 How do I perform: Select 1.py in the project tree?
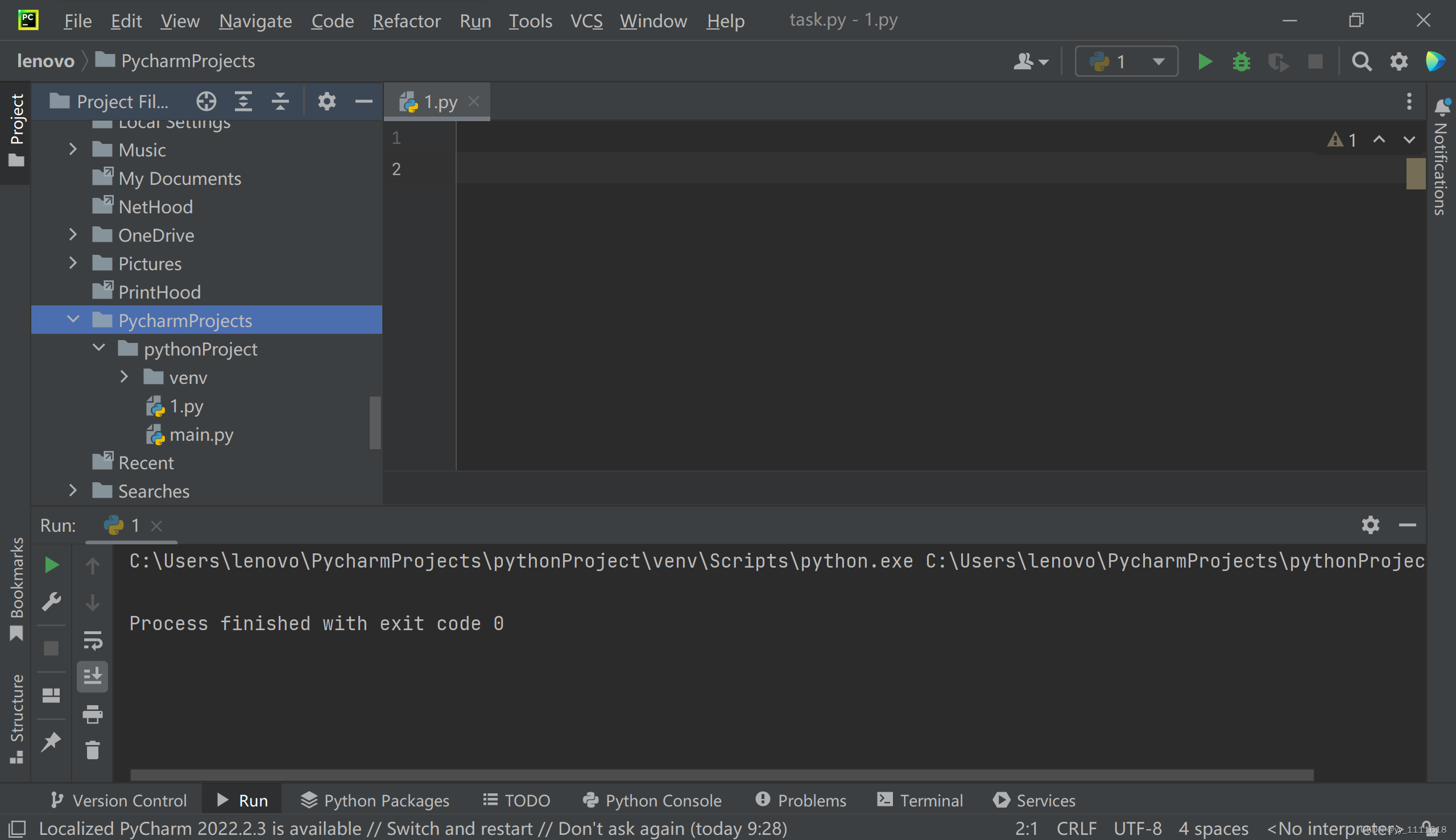coord(174,406)
